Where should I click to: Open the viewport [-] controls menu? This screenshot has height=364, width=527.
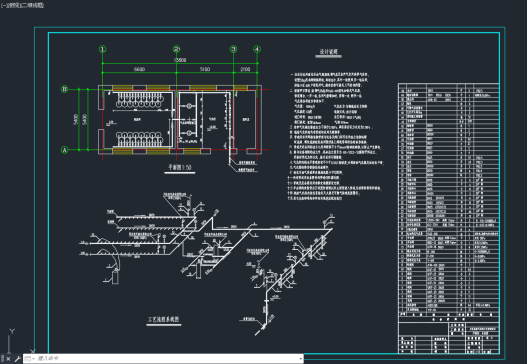point(3,5)
